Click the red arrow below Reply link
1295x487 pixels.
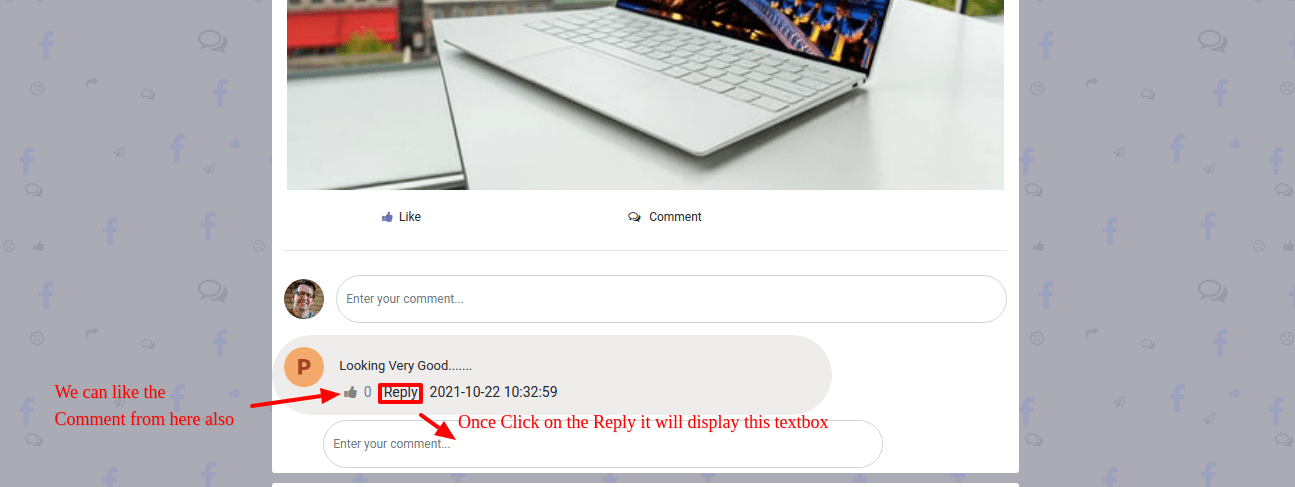(437, 423)
